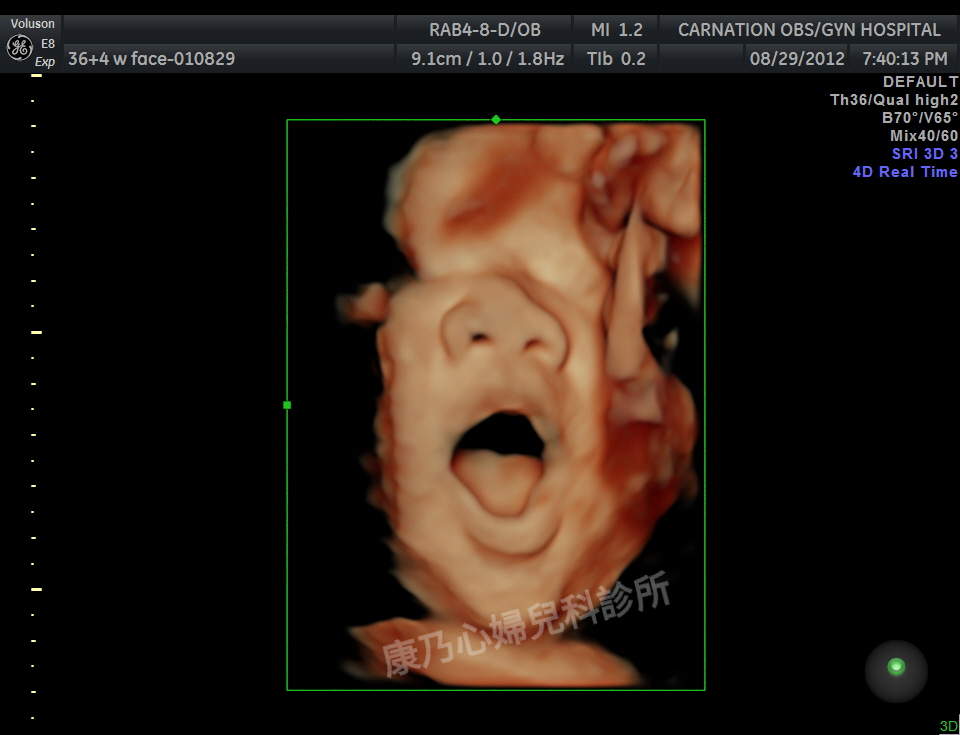Click the green trackball indicator
The height and width of the screenshot is (735, 960).
(x=896, y=666)
